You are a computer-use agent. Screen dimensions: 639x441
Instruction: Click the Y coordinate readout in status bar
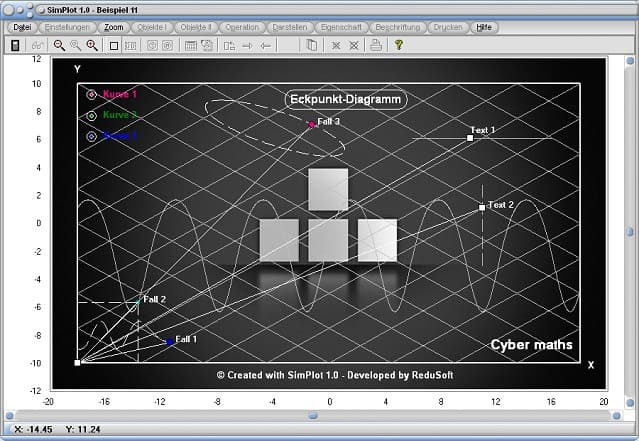pos(83,430)
